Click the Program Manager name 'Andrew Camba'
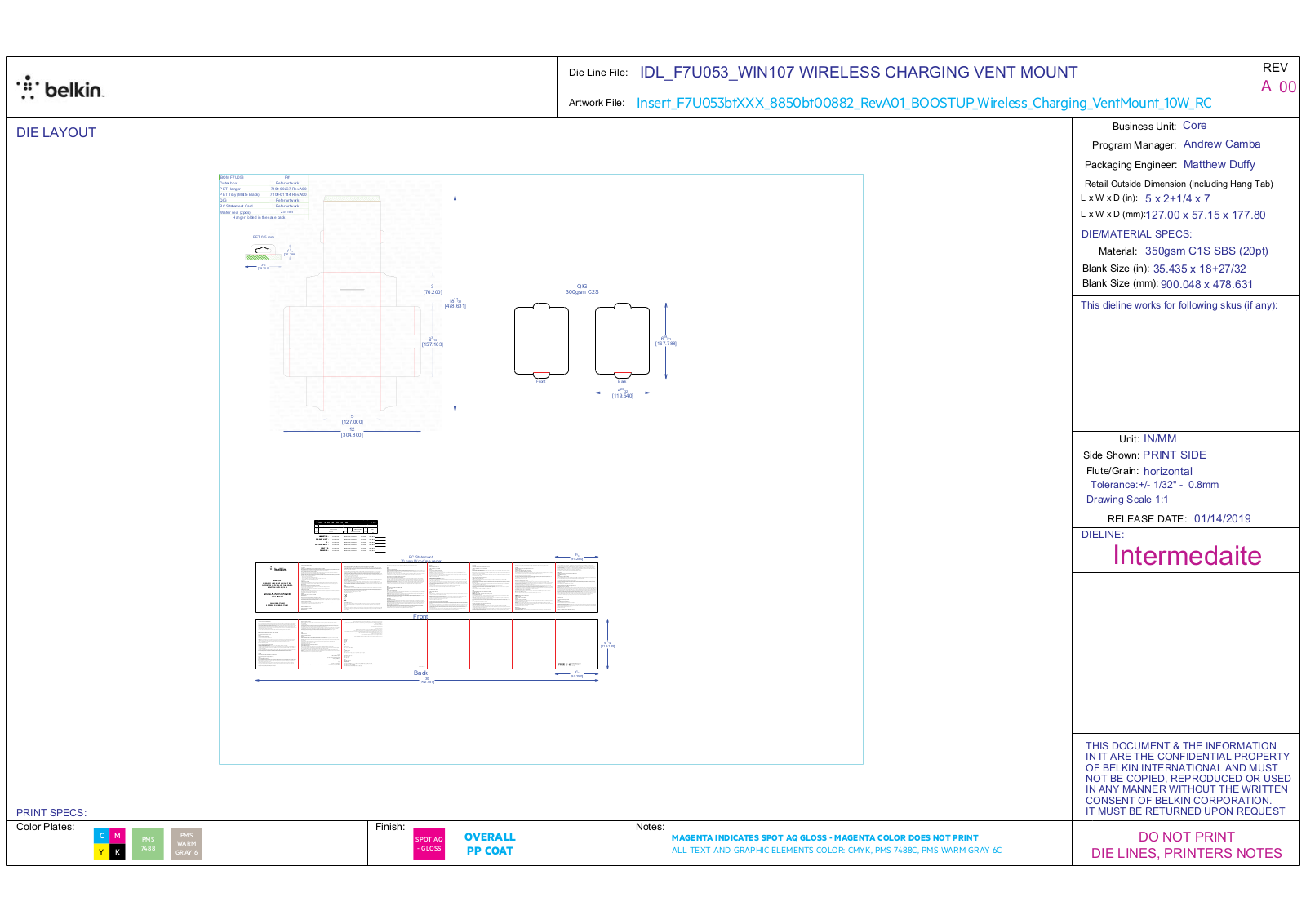Screen dimensions: 1306x924 click(x=1222, y=144)
